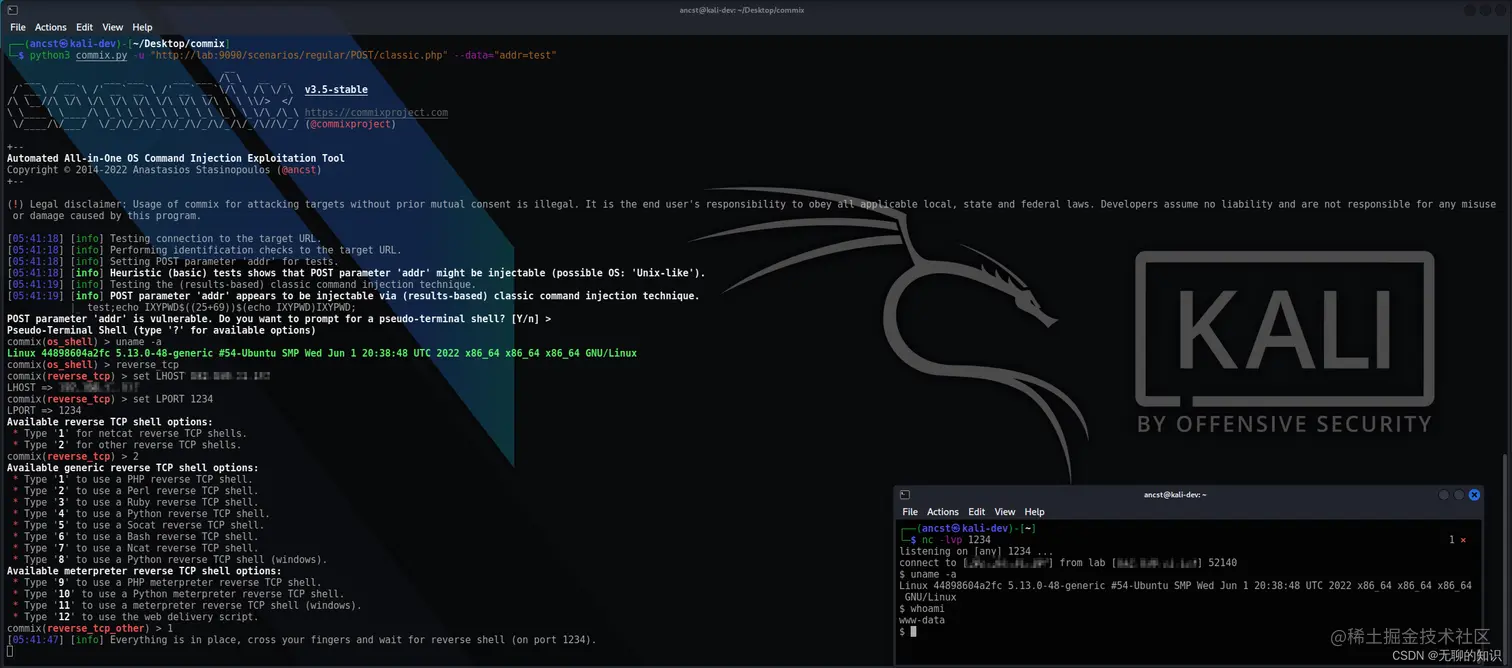Screen dimensions: 1512x668
Task: Close the netcat terminal window
Action: pyautogui.click(x=1474, y=495)
